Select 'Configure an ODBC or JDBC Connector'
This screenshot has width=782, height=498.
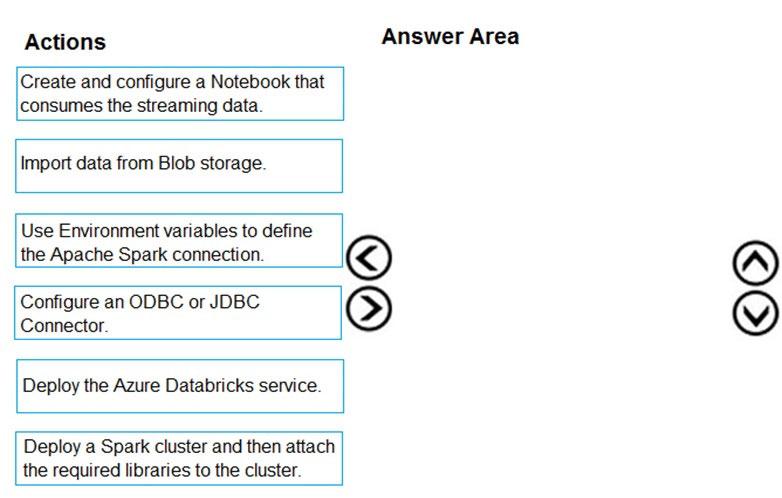(178, 313)
